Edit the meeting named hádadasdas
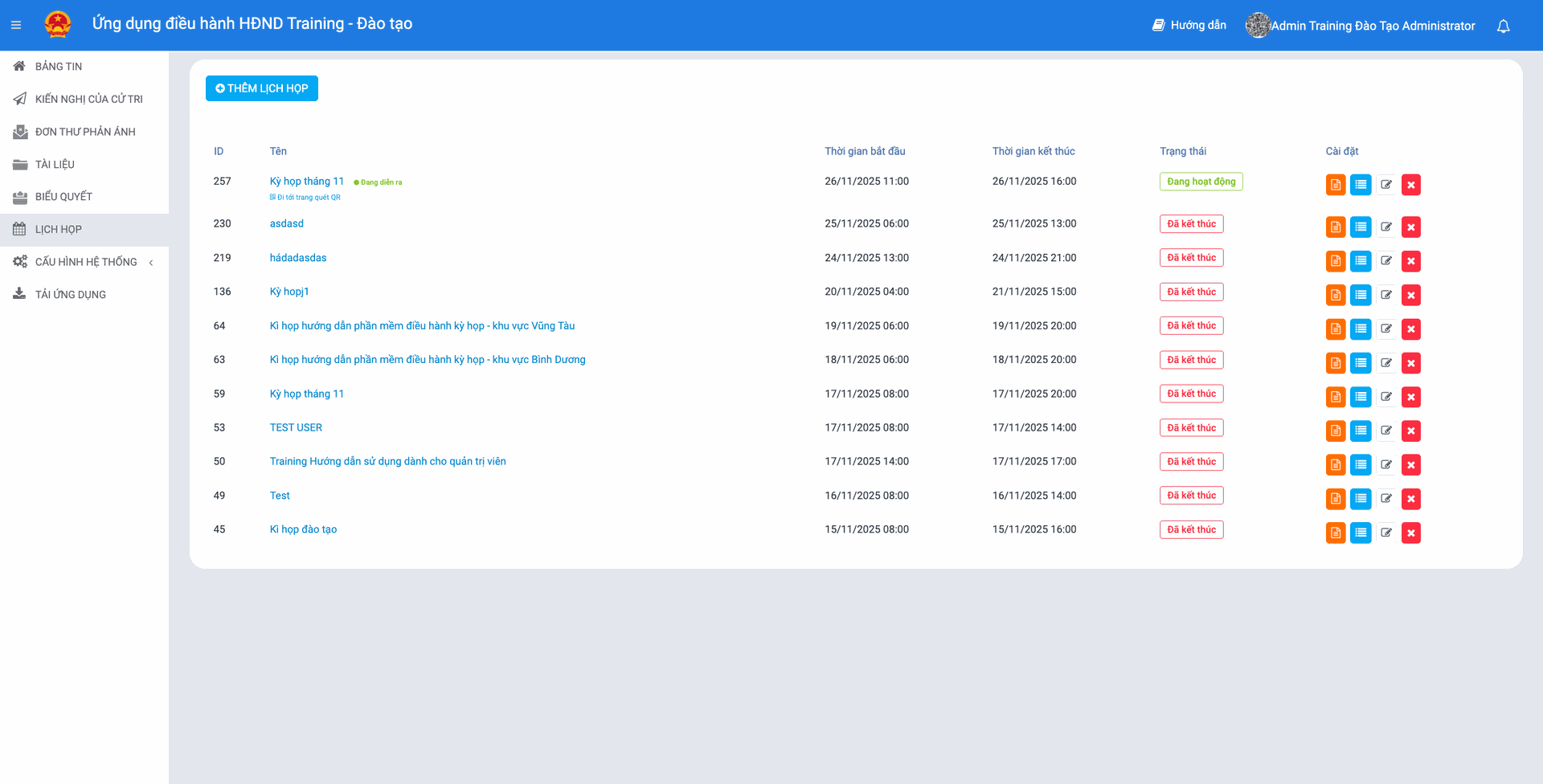This screenshot has height=784, width=1543. pos(1385,261)
